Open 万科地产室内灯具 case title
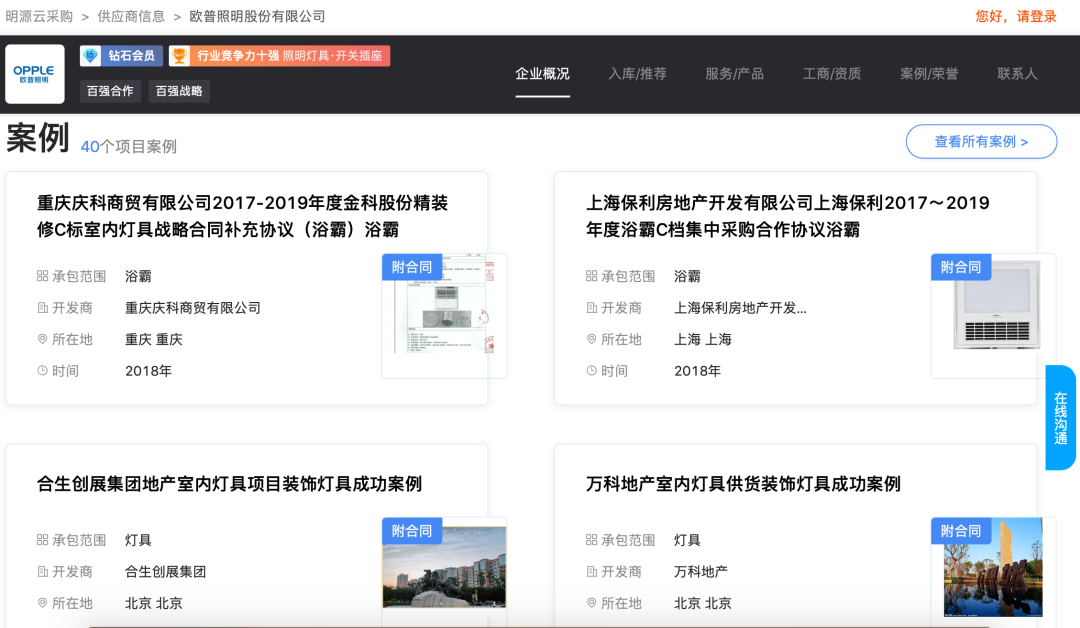 (743, 484)
